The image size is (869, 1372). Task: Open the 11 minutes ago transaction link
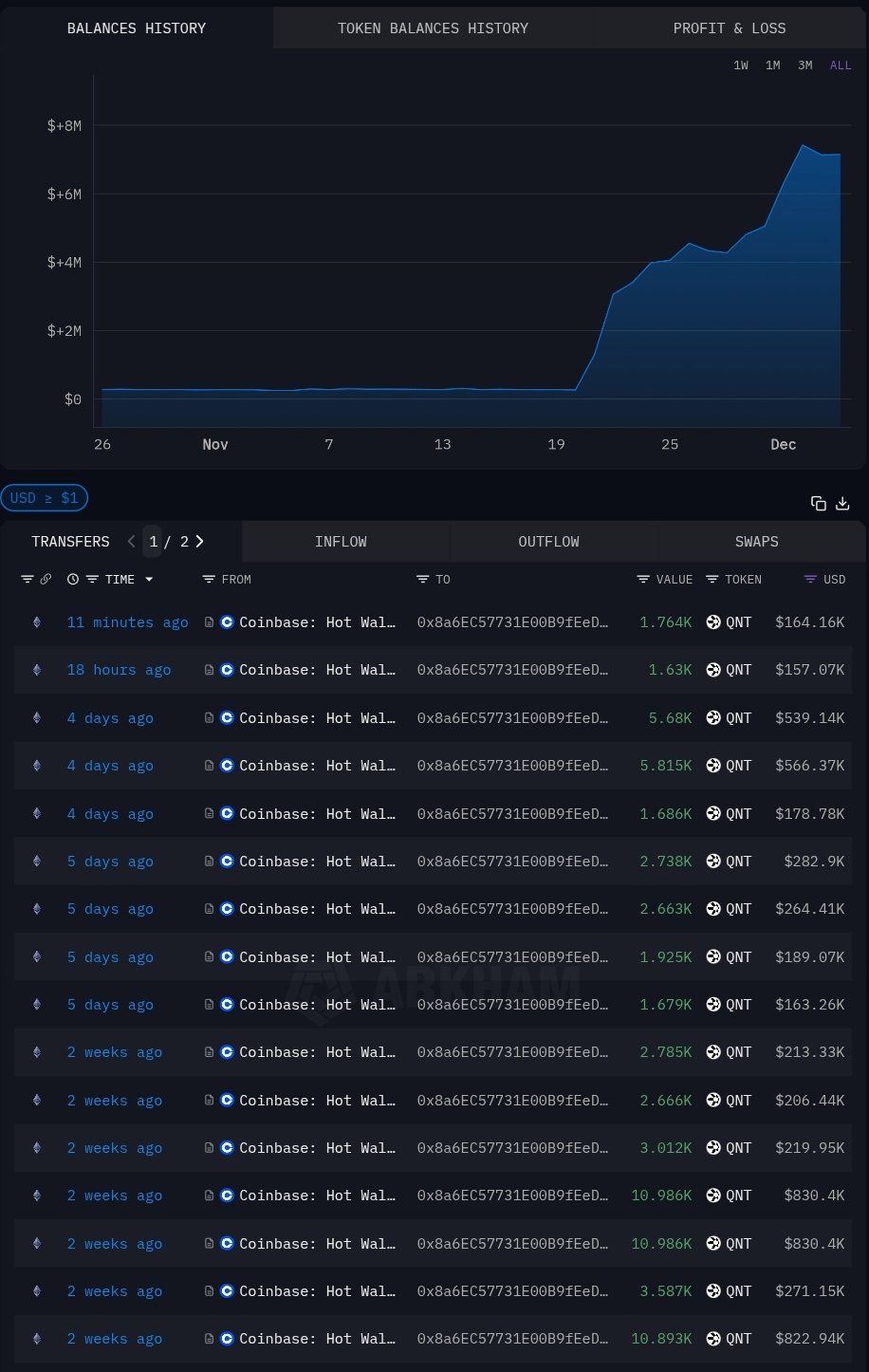click(x=127, y=622)
